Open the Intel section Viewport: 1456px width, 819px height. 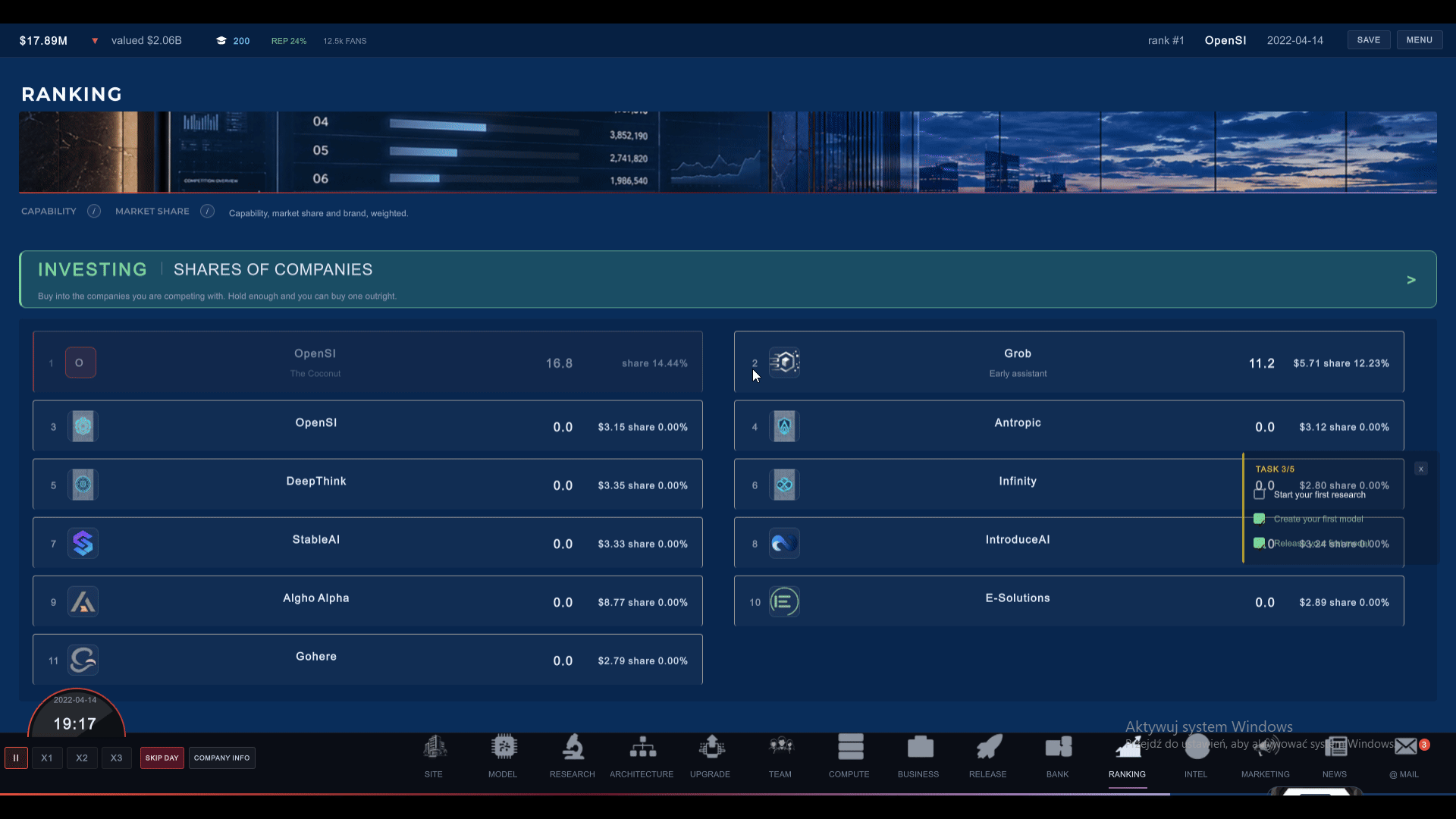[x=1196, y=756]
